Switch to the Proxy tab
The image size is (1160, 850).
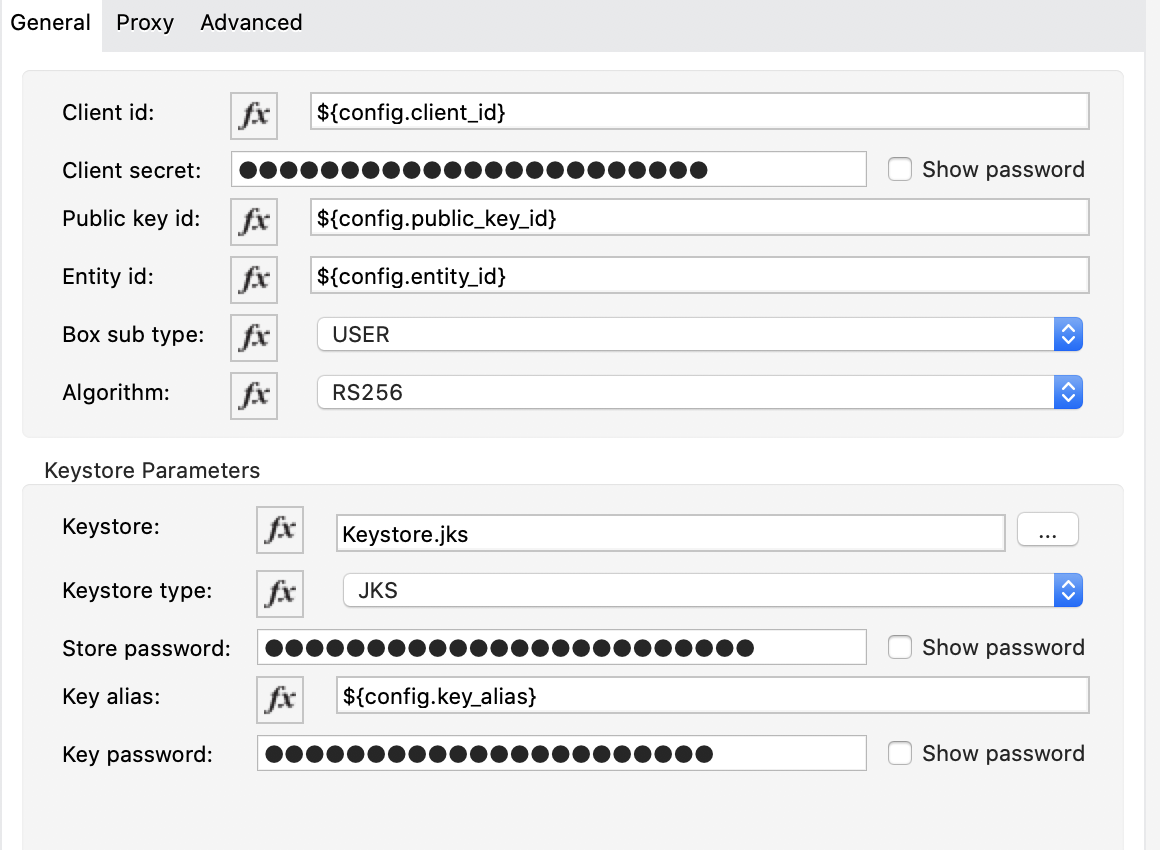click(145, 23)
